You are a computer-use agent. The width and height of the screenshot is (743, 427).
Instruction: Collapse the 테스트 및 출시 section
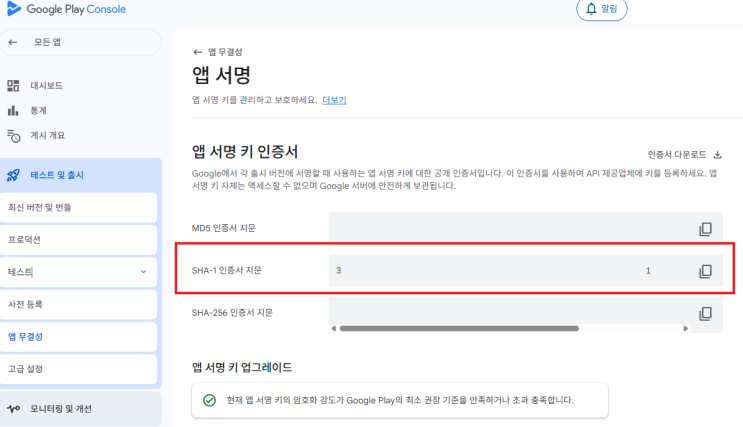pos(81,175)
